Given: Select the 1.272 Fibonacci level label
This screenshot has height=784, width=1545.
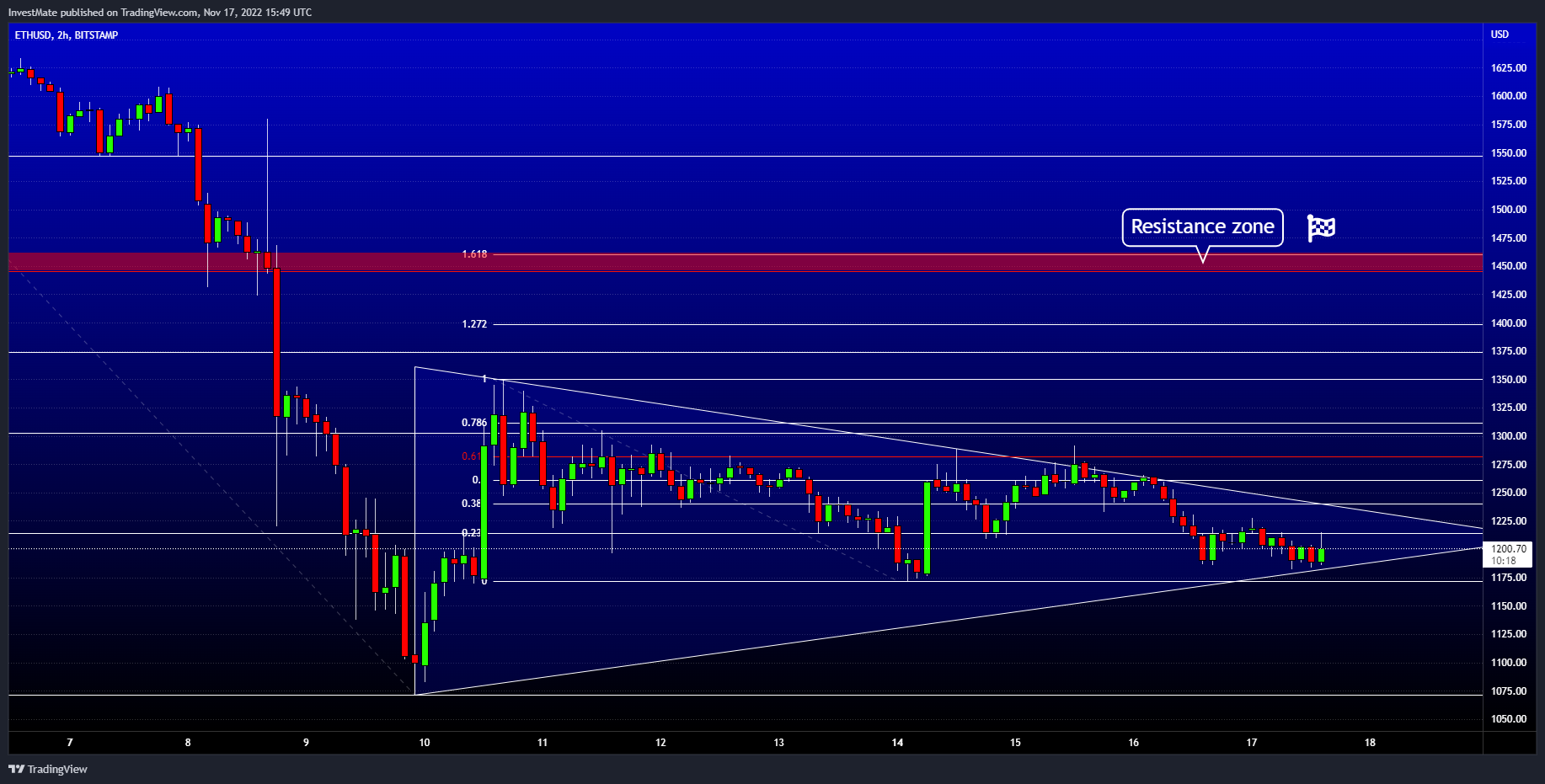Looking at the screenshot, I should (x=474, y=323).
